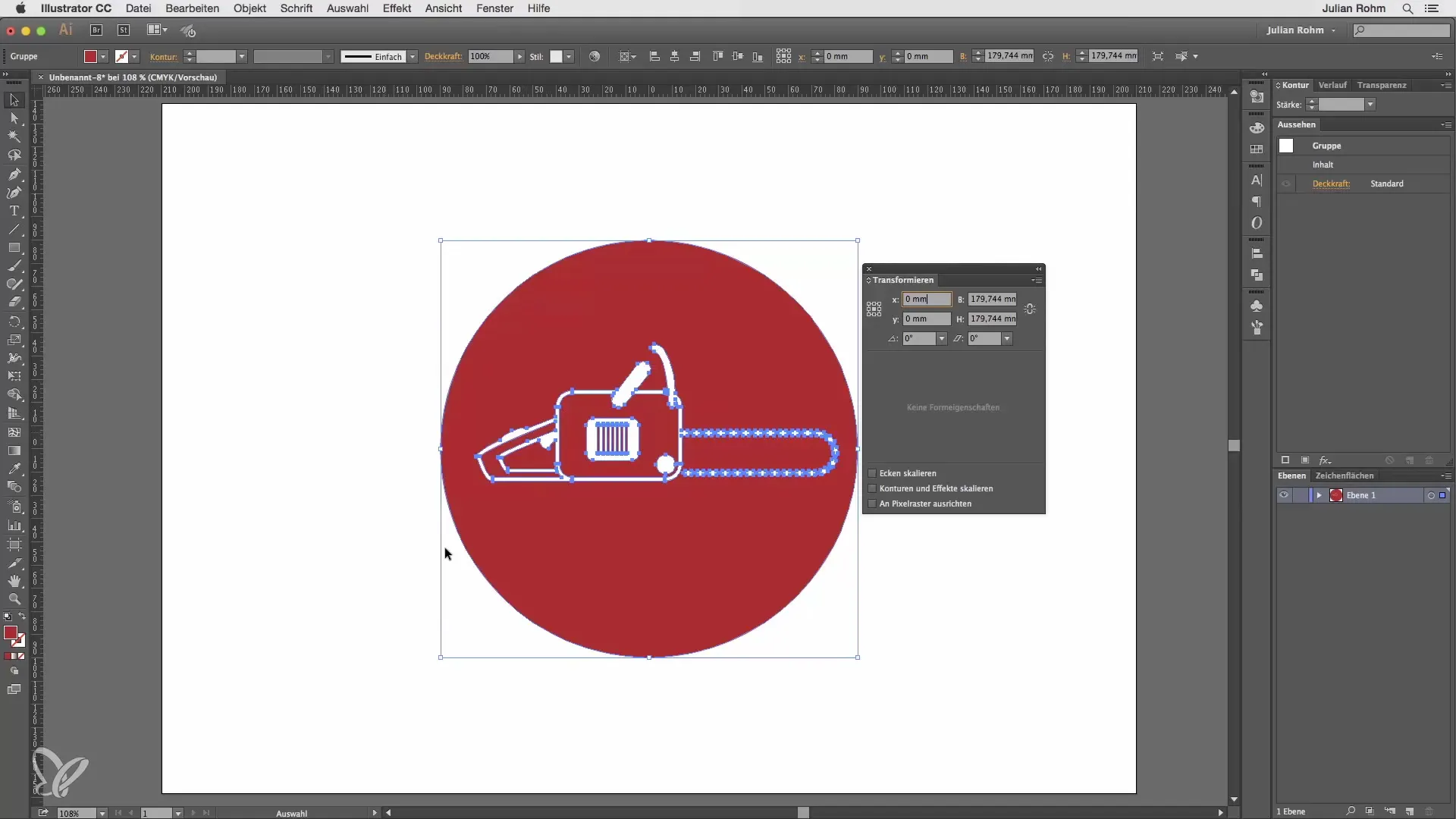The height and width of the screenshot is (819, 1456).
Task: Select the Line Segment tool
Action: [x=14, y=229]
